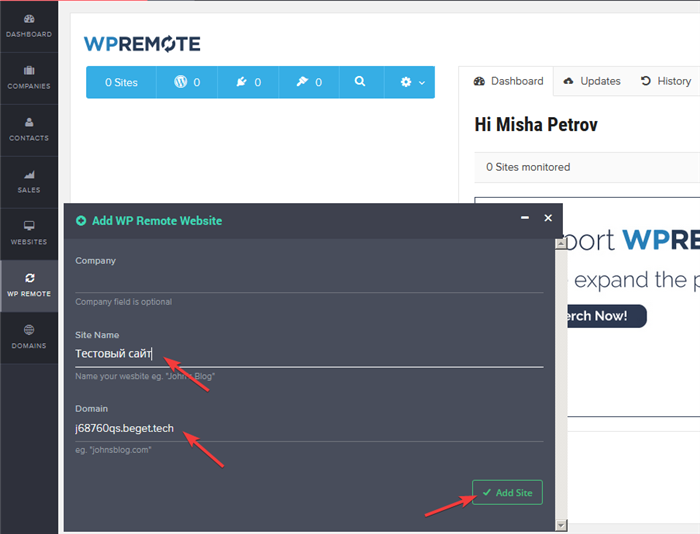Viewport: 700px width, 534px height.
Task: Click the 'Company field is optional' hint
Action: [x=124, y=302]
